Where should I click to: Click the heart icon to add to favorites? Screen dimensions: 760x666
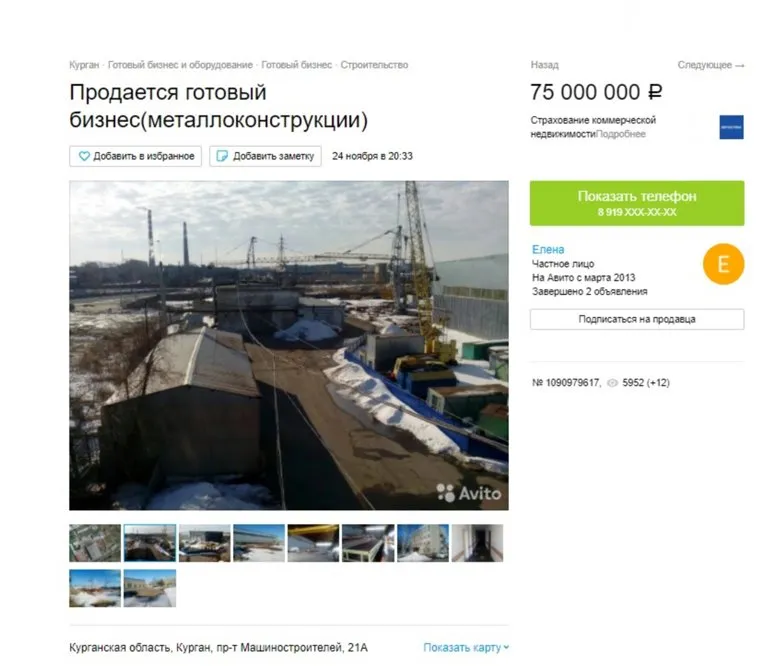(x=84, y=156)
